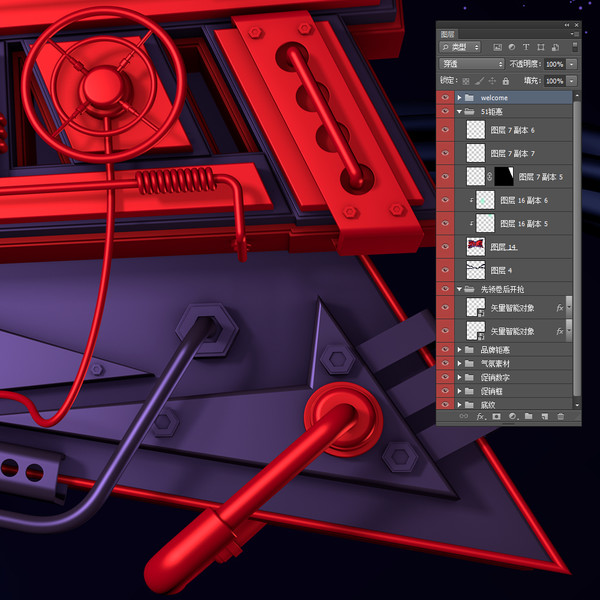The width and height of the screenshot is (600, 600).
Task: Toggle visibility of 图层 7 副本 5
Action: coord(445,176)
